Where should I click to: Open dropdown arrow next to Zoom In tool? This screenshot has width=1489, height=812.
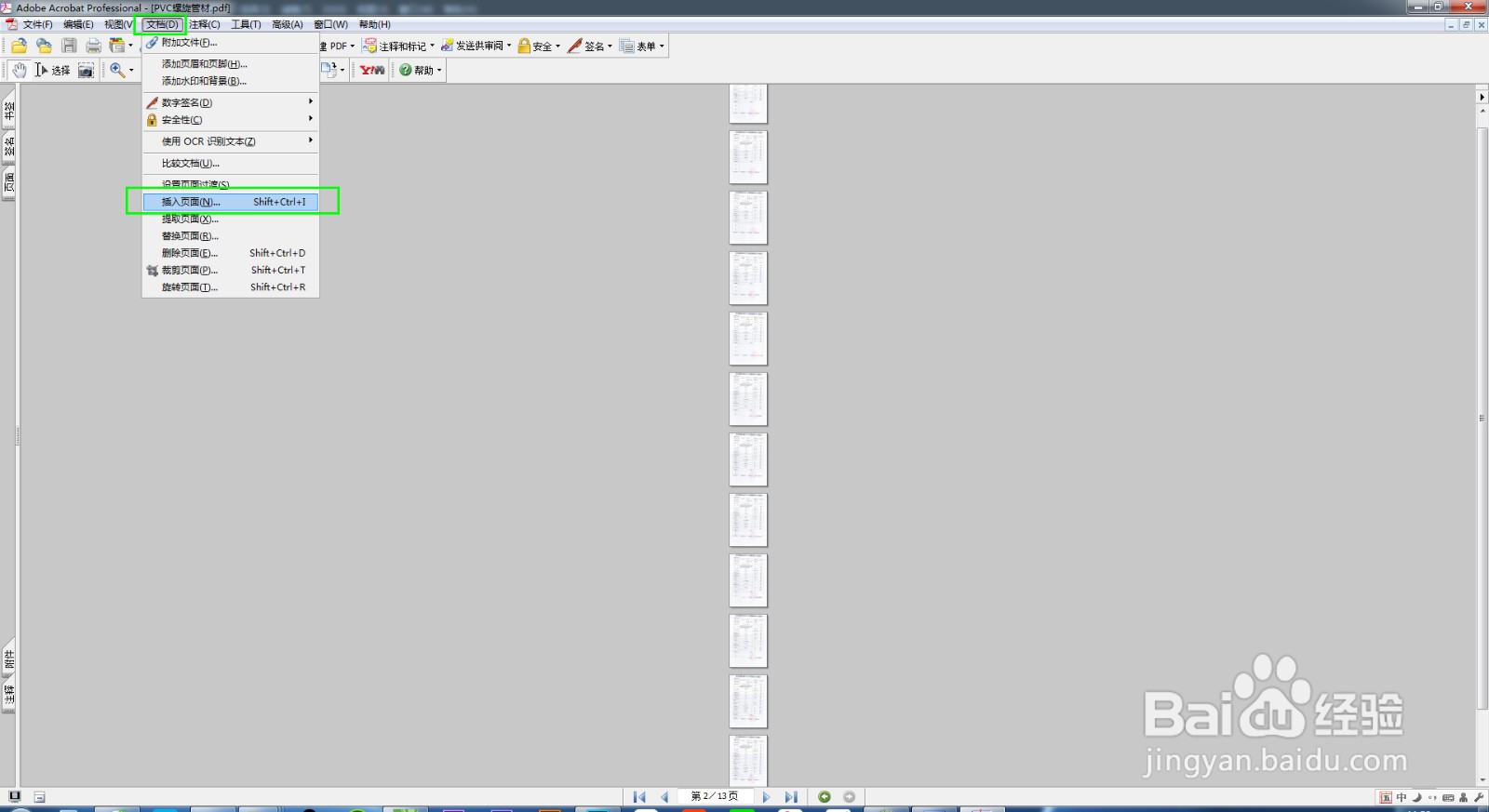[131, 70]
